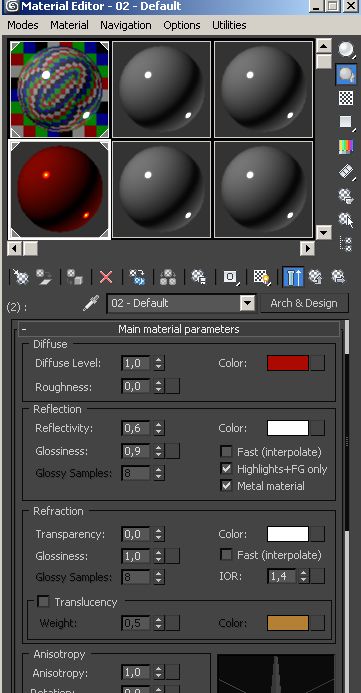Open the Modes menu
Image resolution: width=361 pixels, height=693 pixels.
(23, 25)
